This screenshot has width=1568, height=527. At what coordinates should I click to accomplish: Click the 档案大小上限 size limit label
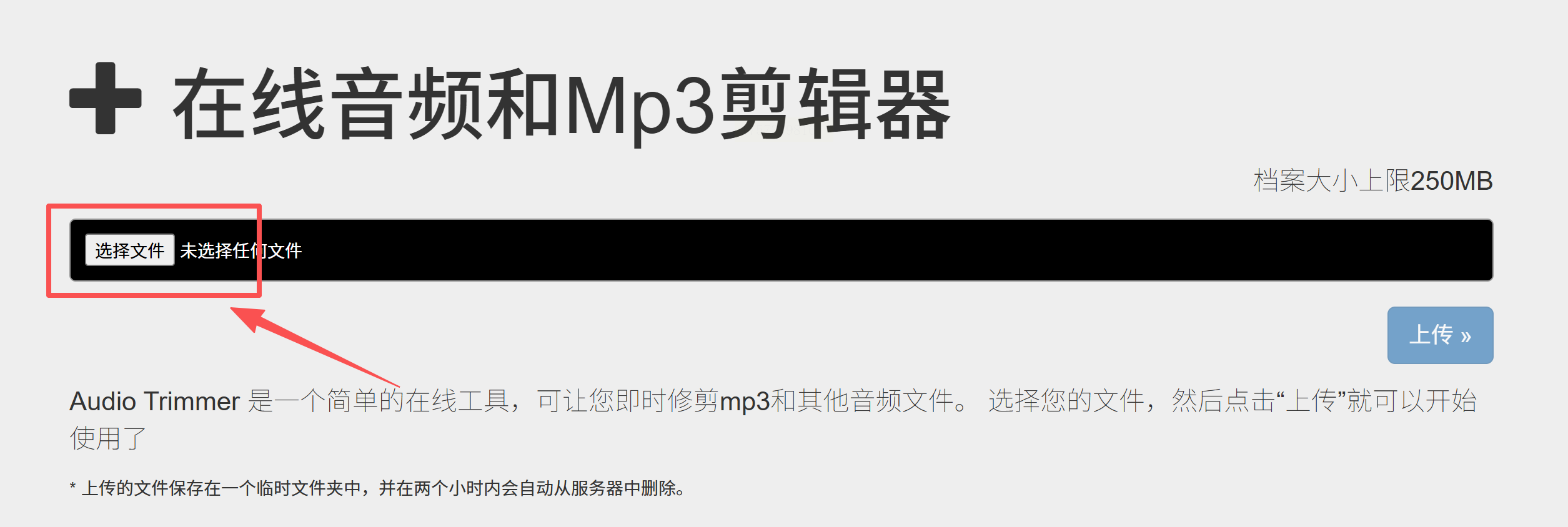pyautogui.click(x=1331, y=181)
